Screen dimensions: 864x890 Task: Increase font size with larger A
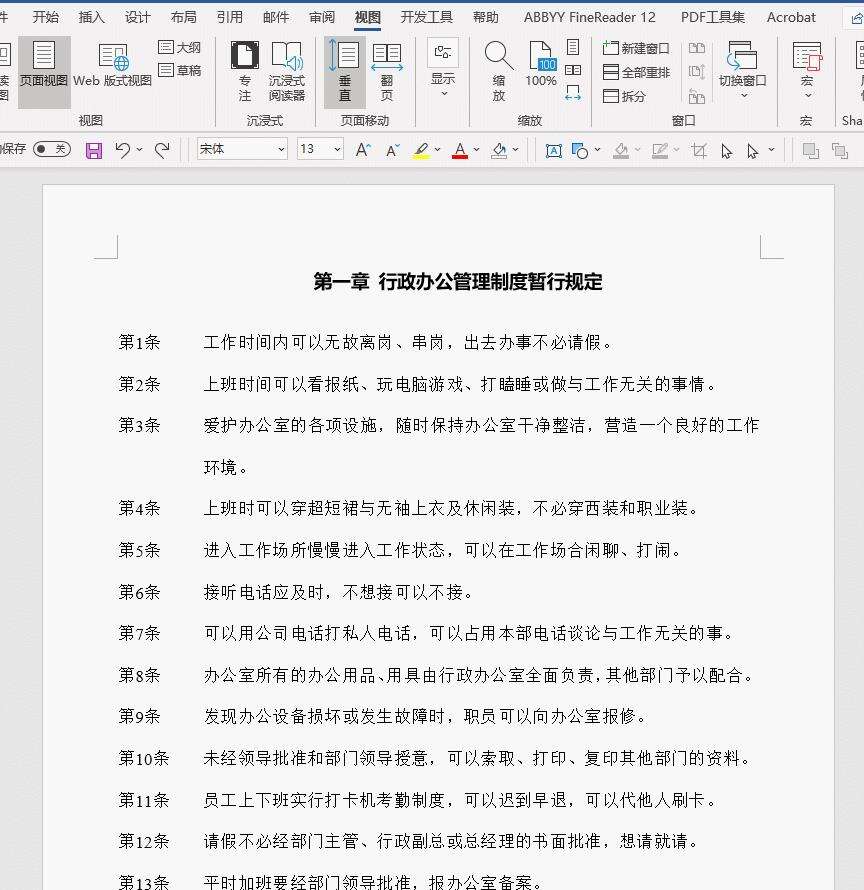363,150
